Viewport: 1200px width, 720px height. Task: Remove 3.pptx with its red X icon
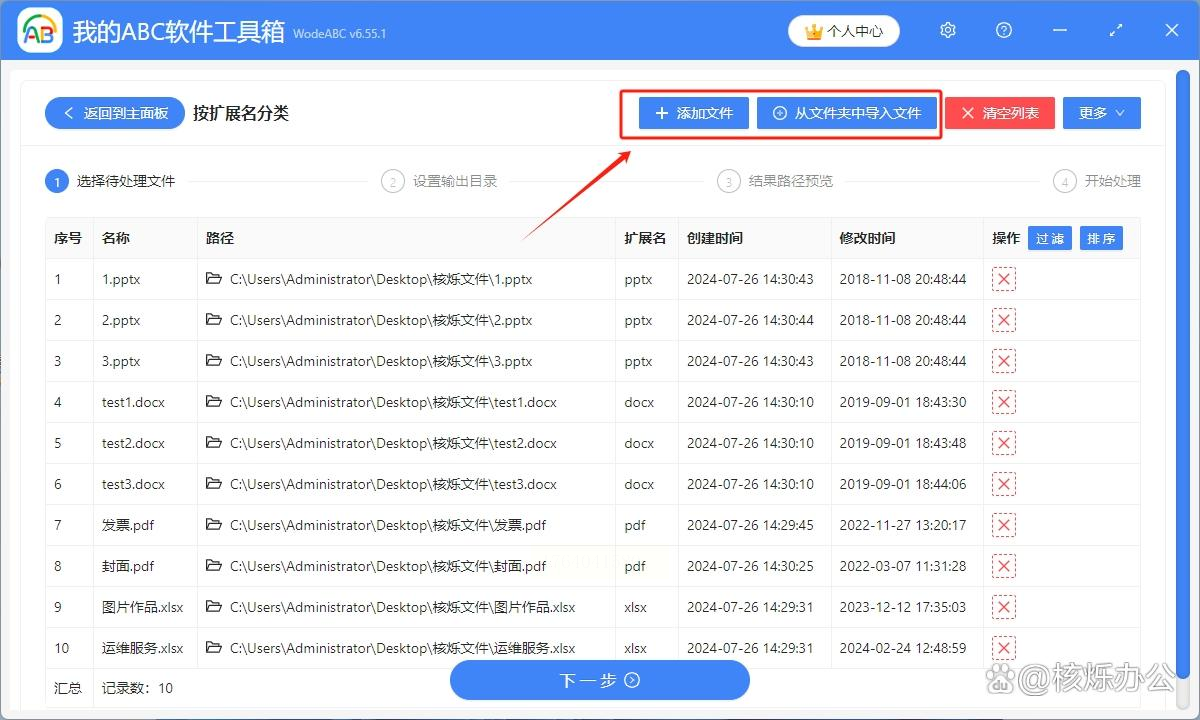[1004, 361]
